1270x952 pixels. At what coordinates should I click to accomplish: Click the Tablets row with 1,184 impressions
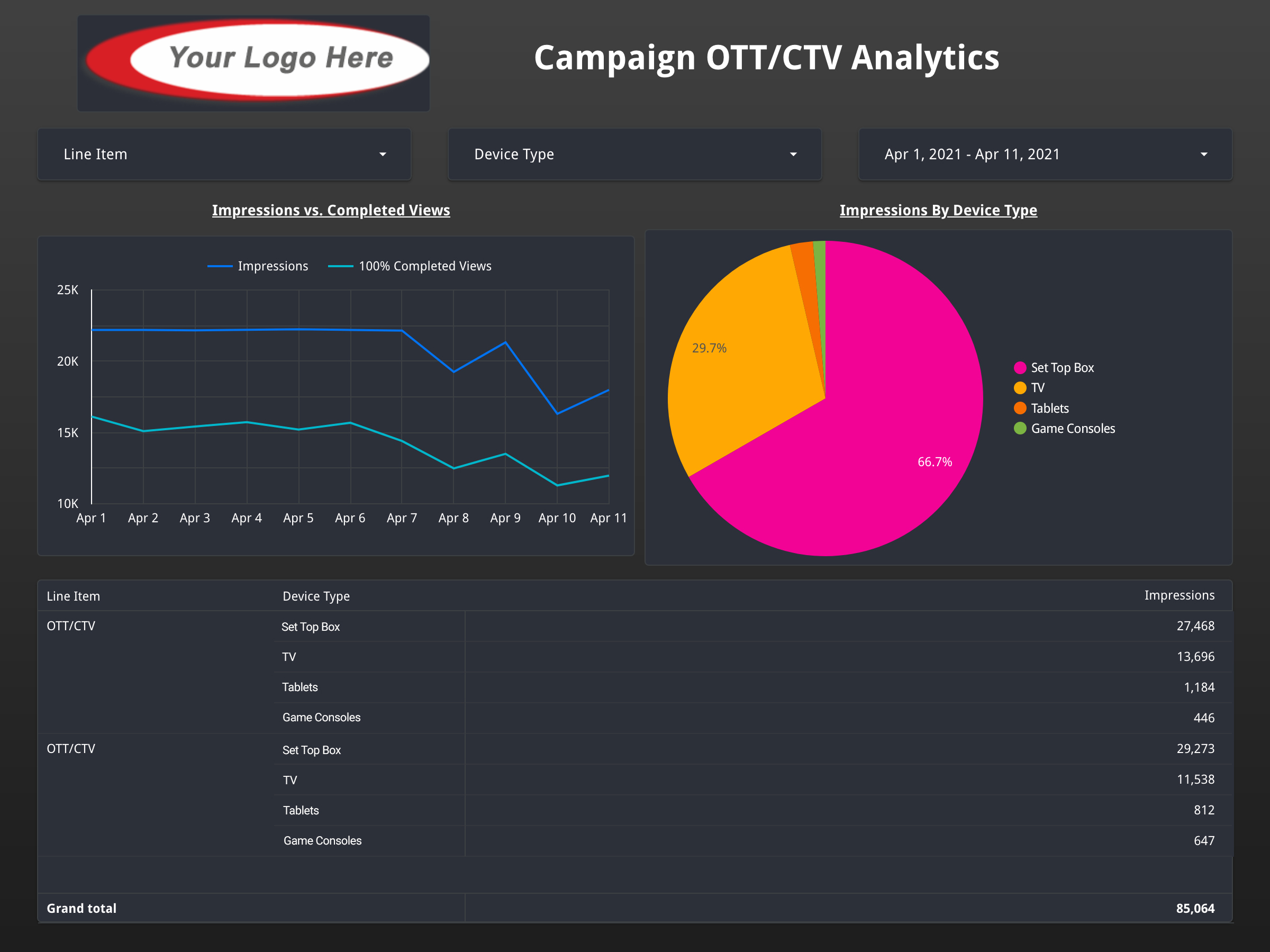(x=754, y=687)
